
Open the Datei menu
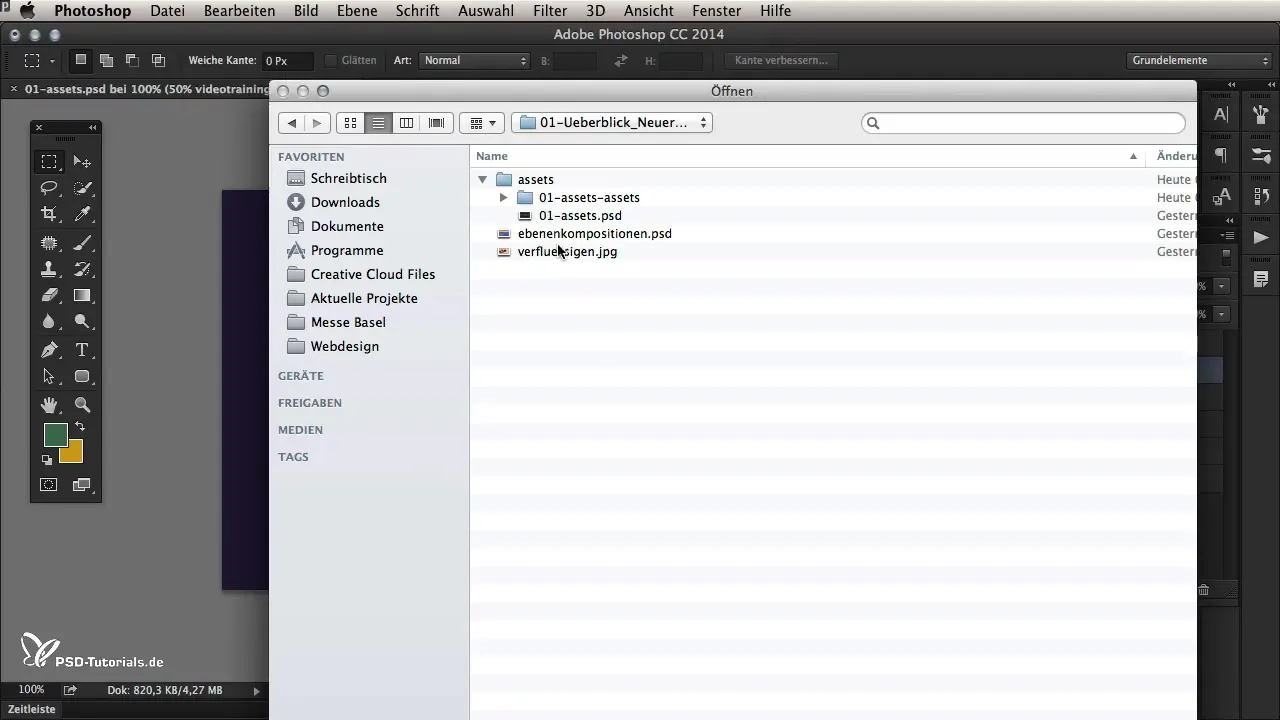167,11
